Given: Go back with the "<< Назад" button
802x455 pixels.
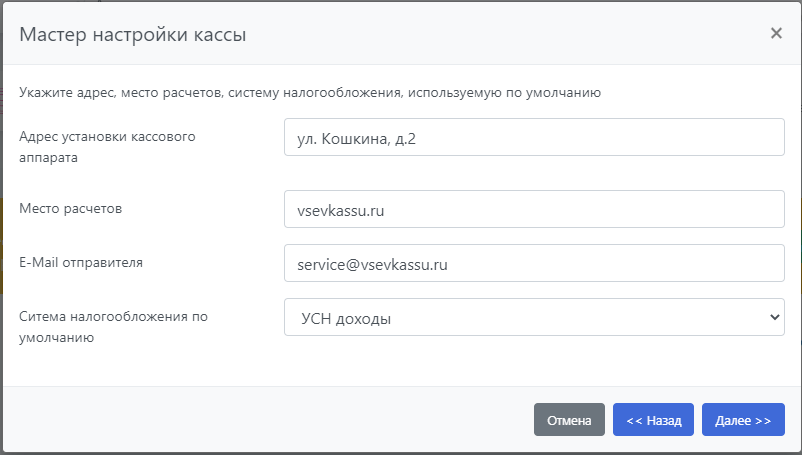Looking at the screenshot, I should click(653, 421).
